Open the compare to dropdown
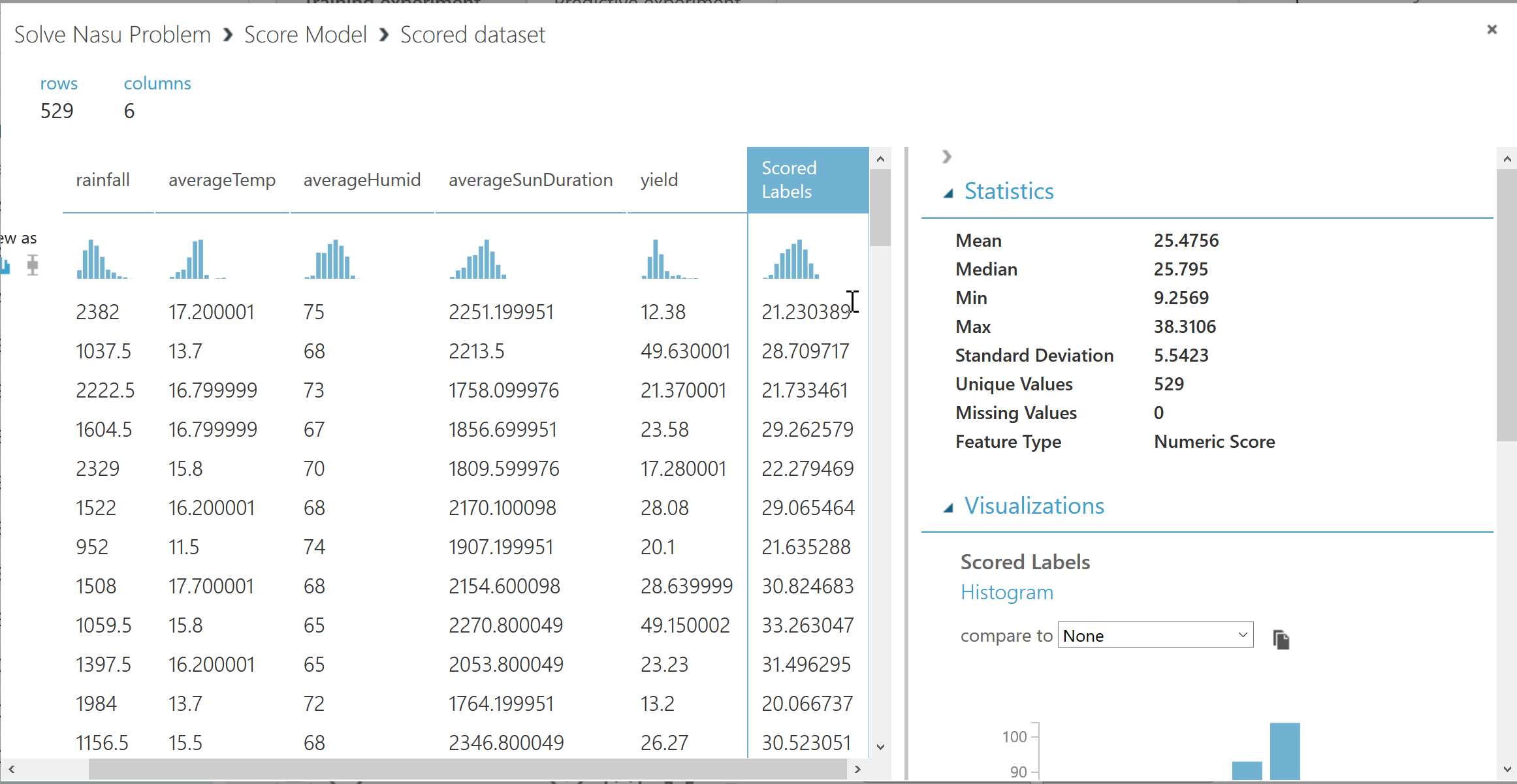The height and width of the screenshot is (784, 1517). coord(1155,635)
